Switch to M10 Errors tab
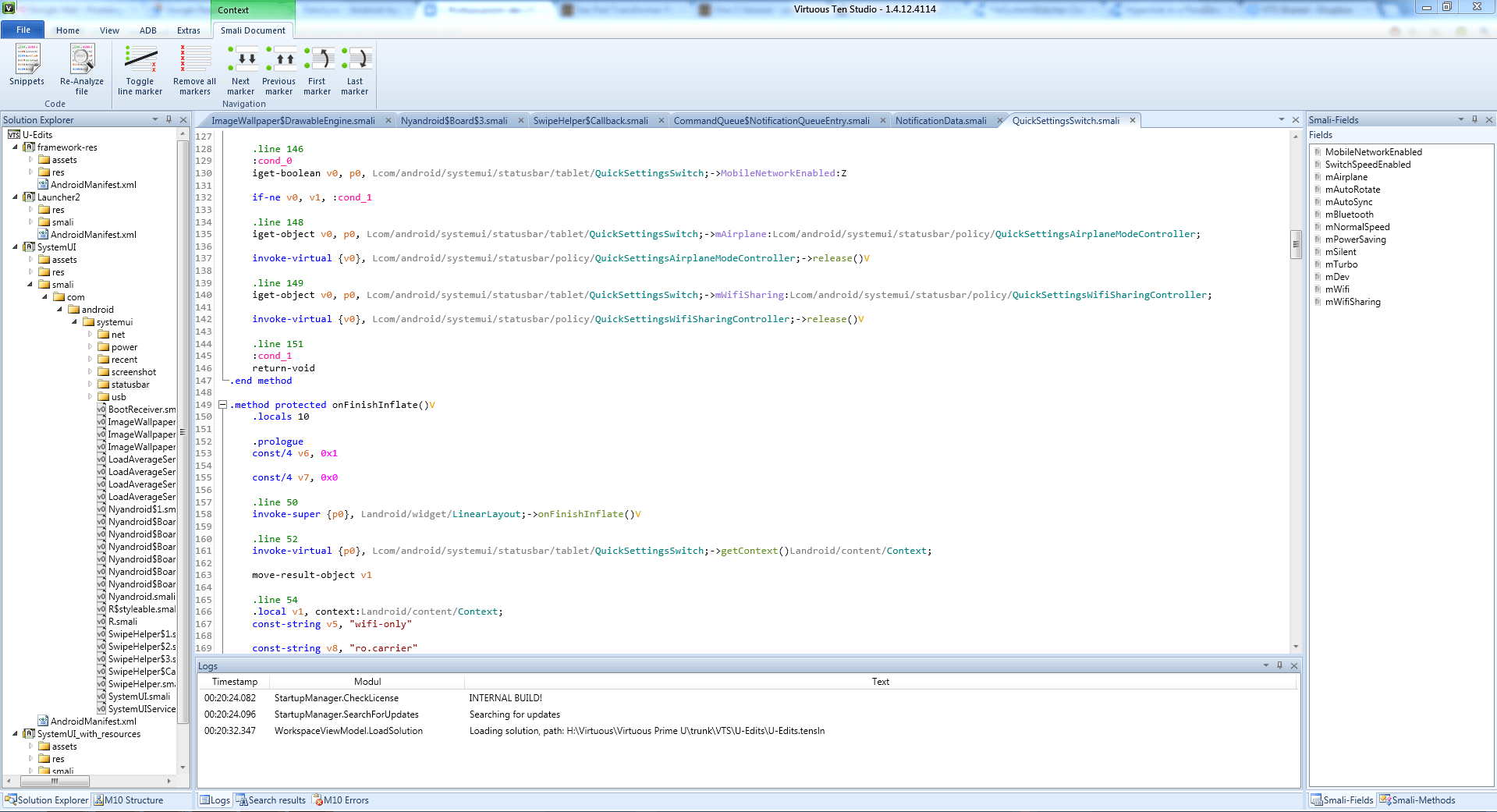The height and width of the screenshot is (812, 1497). pyautogui.click(x=340, y=800)
